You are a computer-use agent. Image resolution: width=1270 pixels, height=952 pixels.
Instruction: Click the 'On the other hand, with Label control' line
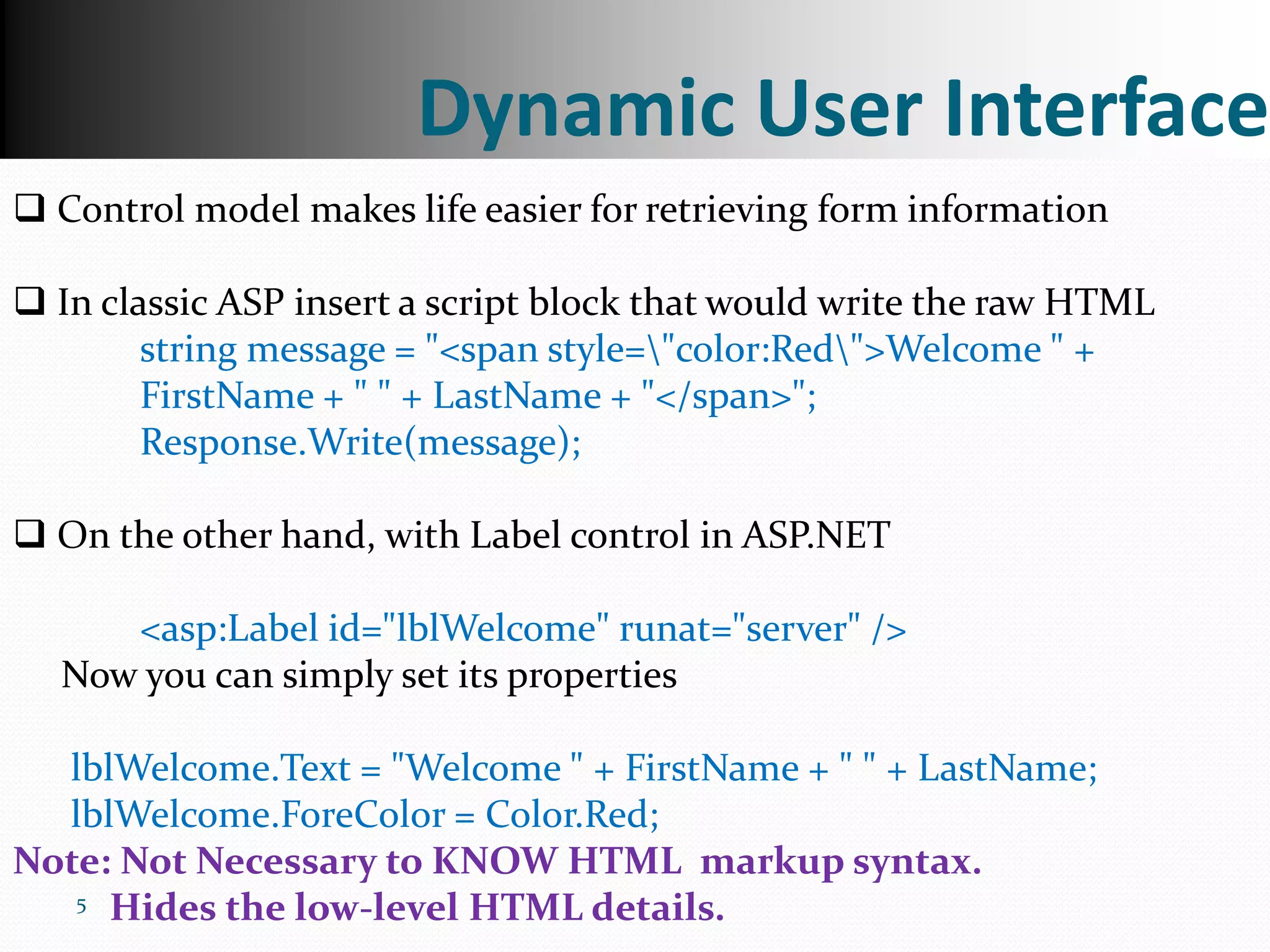(474, 535)
